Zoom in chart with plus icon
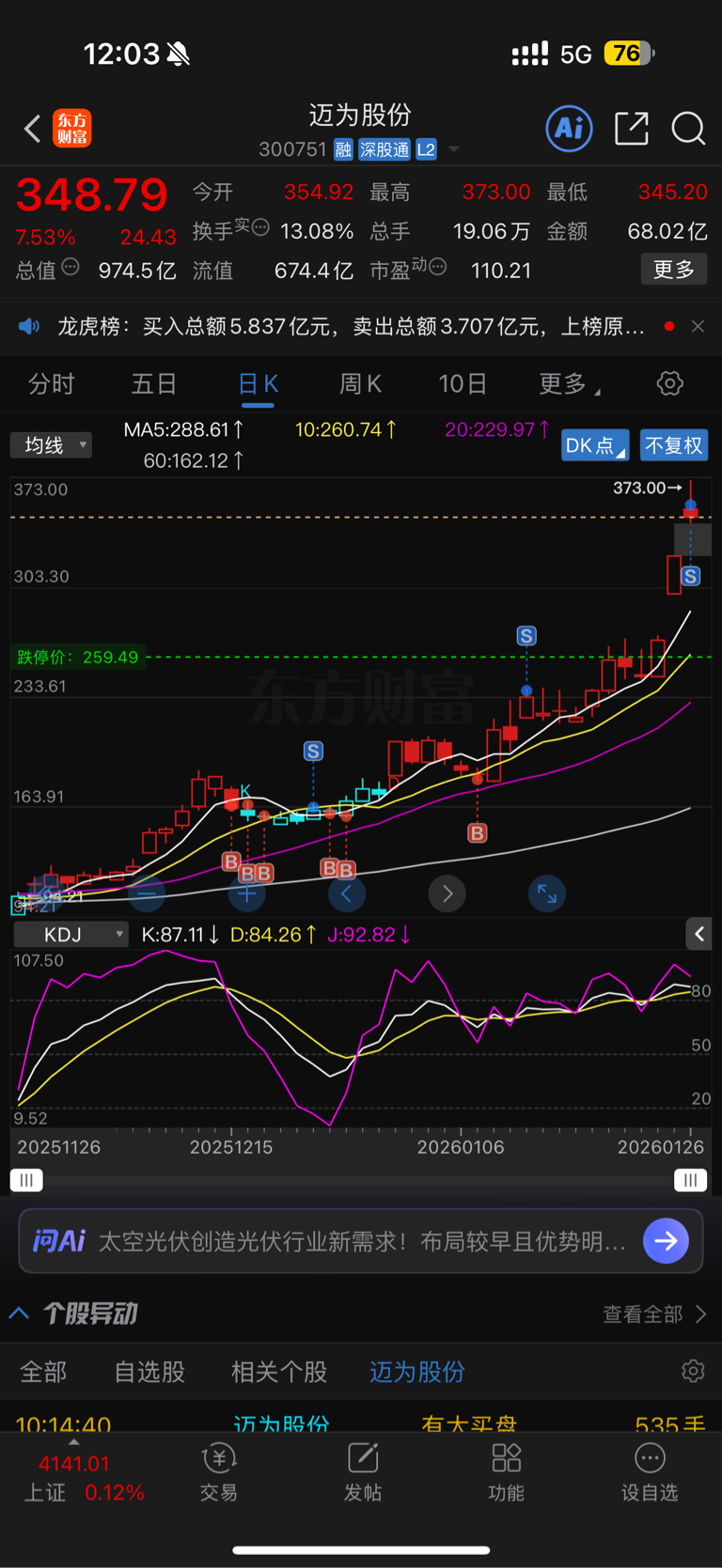Viewport: 722px width, 1568px height. point(246,893)
